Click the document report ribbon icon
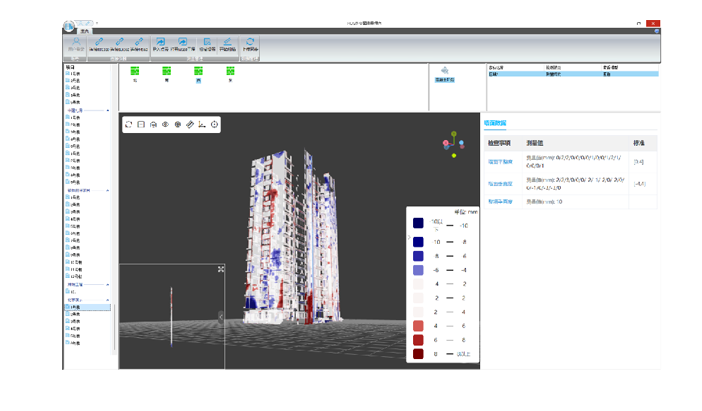702x411 pixels. (207, 42)
